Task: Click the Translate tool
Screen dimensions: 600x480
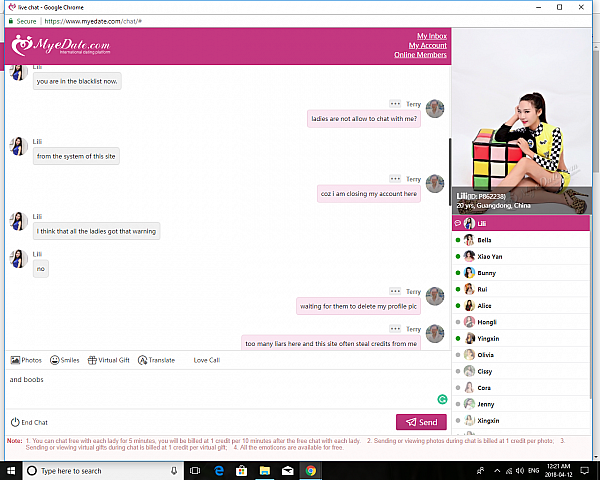Action: 157,360
